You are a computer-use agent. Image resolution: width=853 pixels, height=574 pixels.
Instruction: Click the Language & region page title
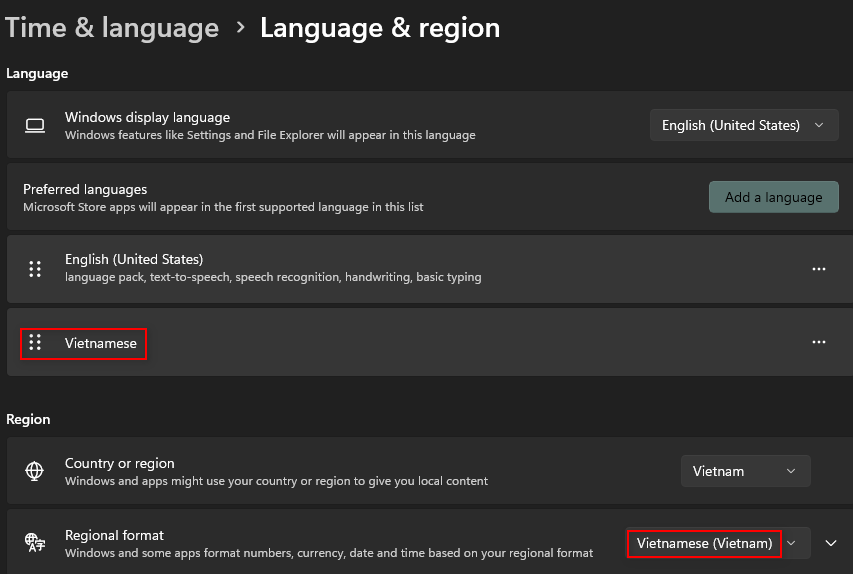[380, 28]
